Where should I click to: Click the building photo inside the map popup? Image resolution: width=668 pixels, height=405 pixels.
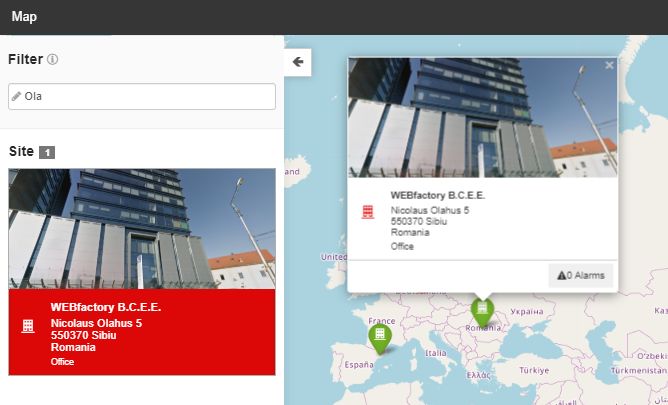[x=482, y=116]
